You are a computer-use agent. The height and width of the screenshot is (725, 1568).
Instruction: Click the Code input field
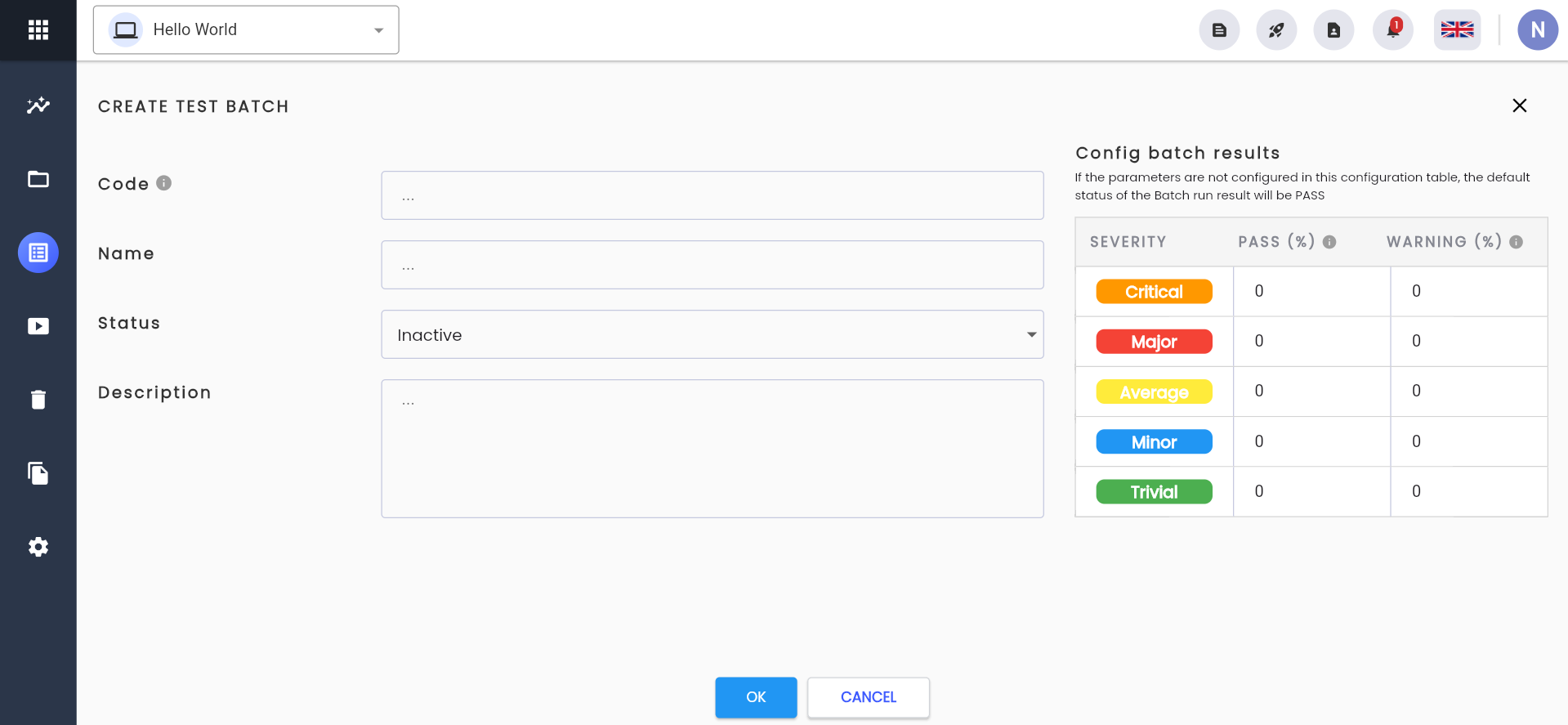click(x=713, y=195)
